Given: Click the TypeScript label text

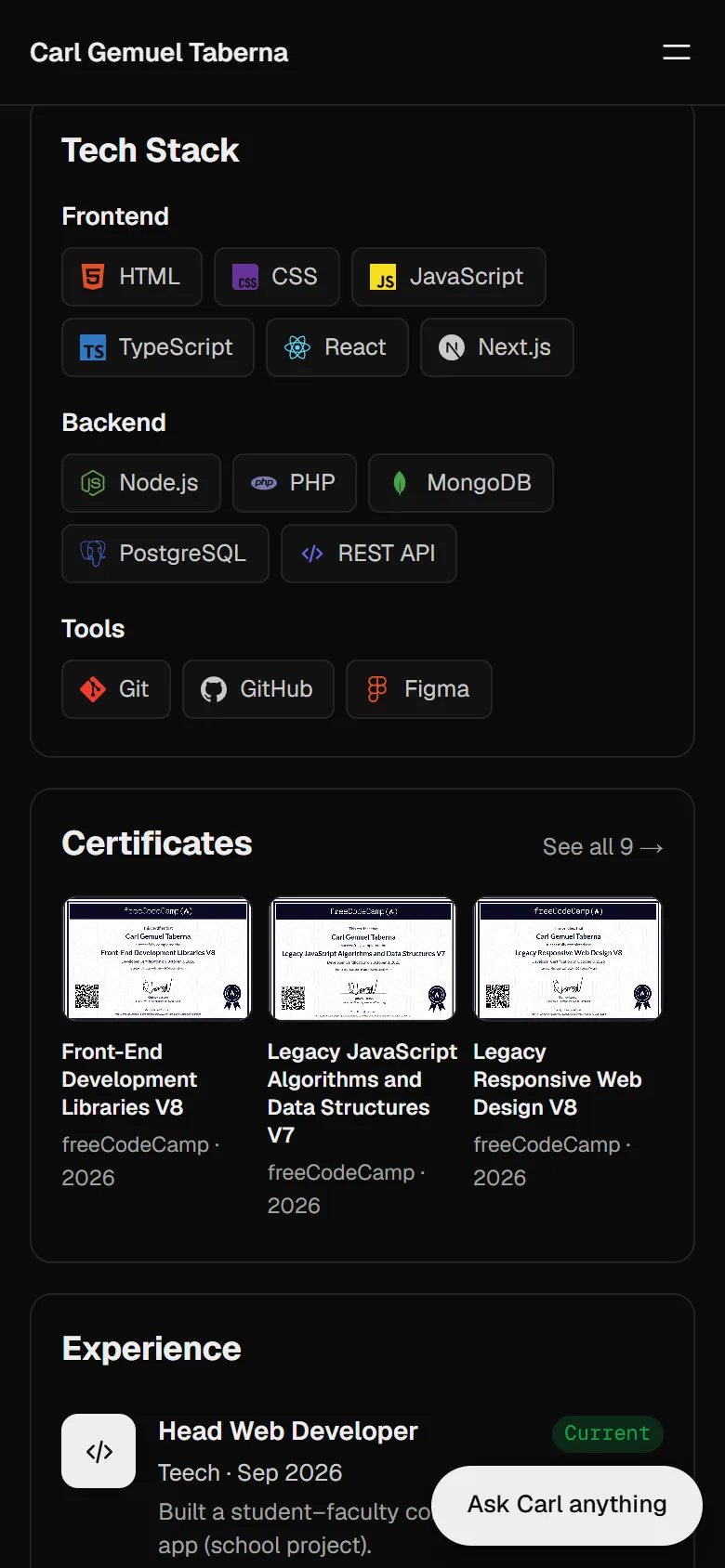Looking at the screenshot, I should click(176, 347).
